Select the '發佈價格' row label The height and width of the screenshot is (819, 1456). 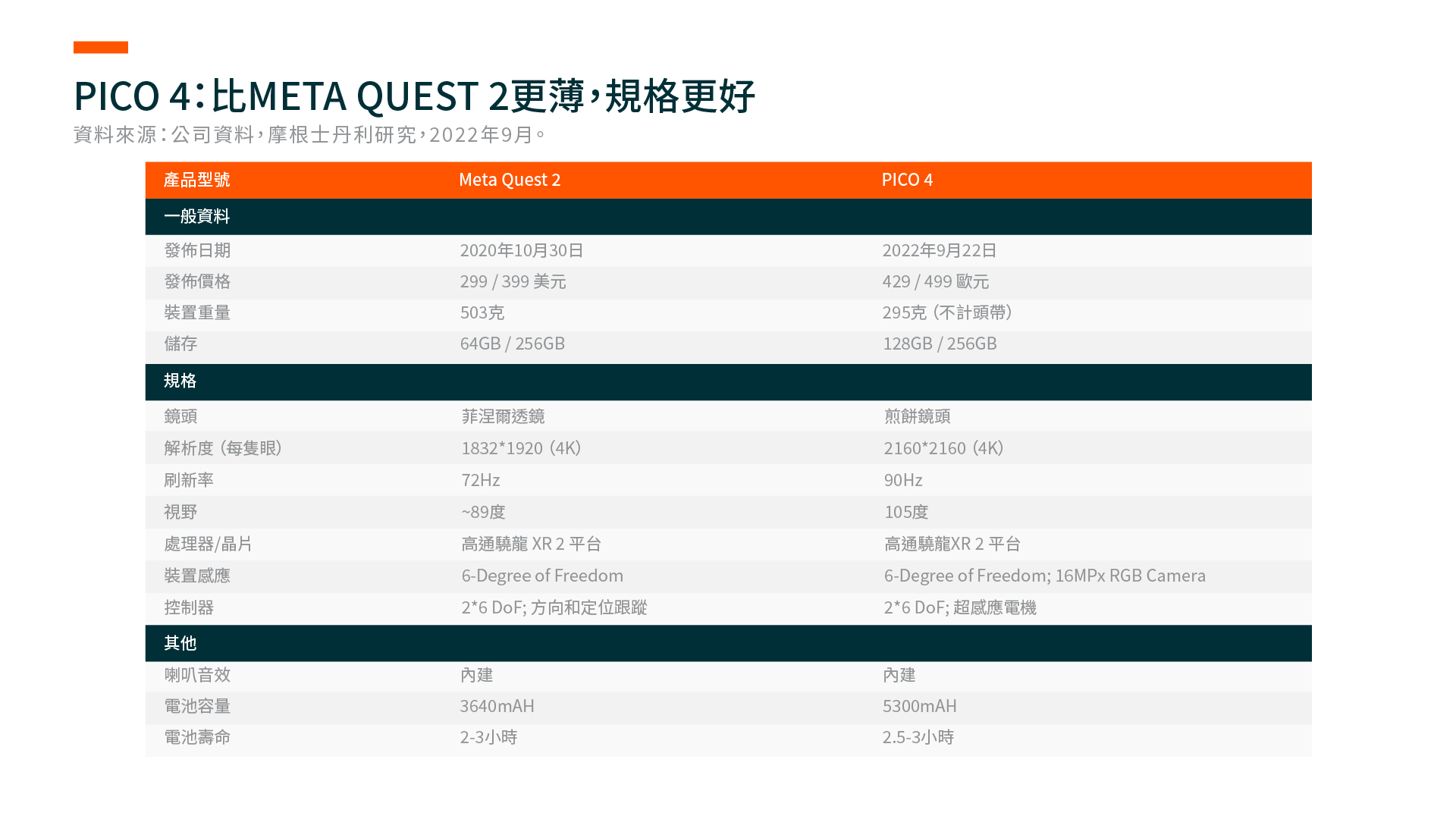197,281
